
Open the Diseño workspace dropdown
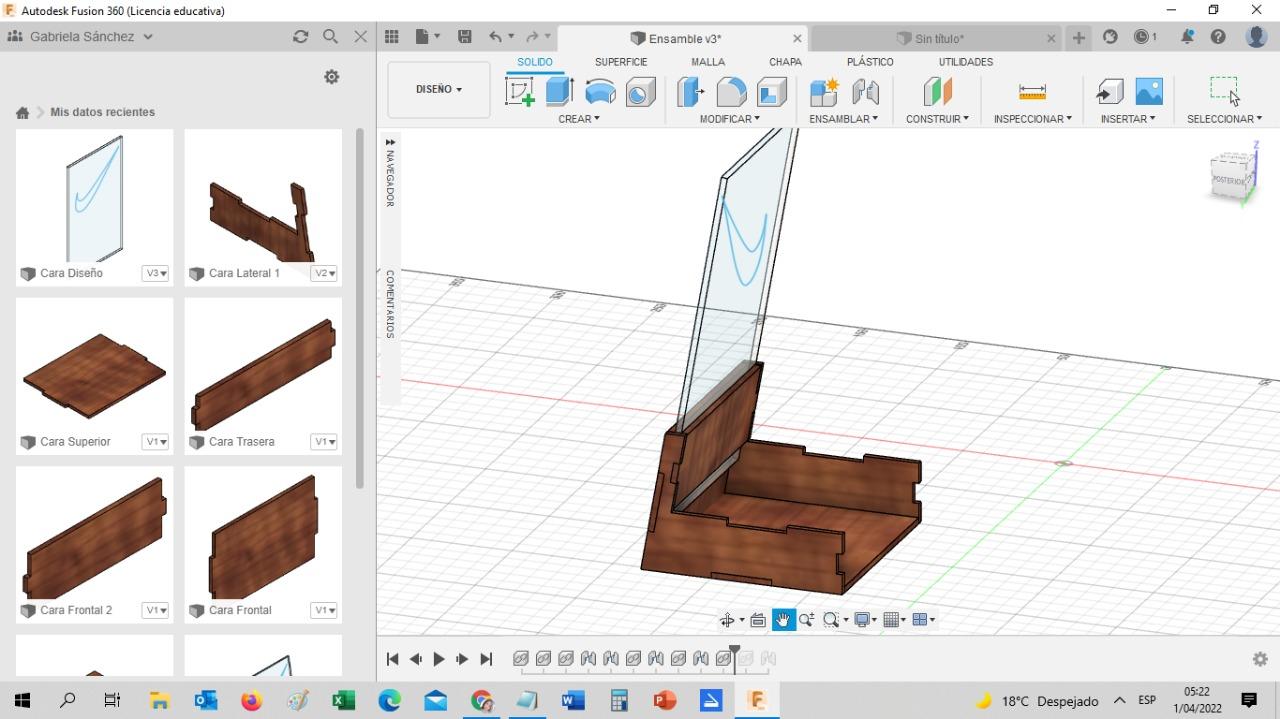pos(439,89)
